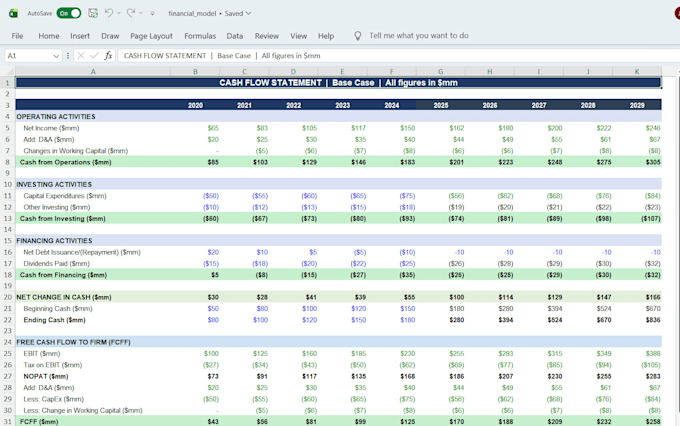The height and width of the screenshot is (426, 680).
Task: Go to the Page Layout tab
Action: click(x=151, y=36)
